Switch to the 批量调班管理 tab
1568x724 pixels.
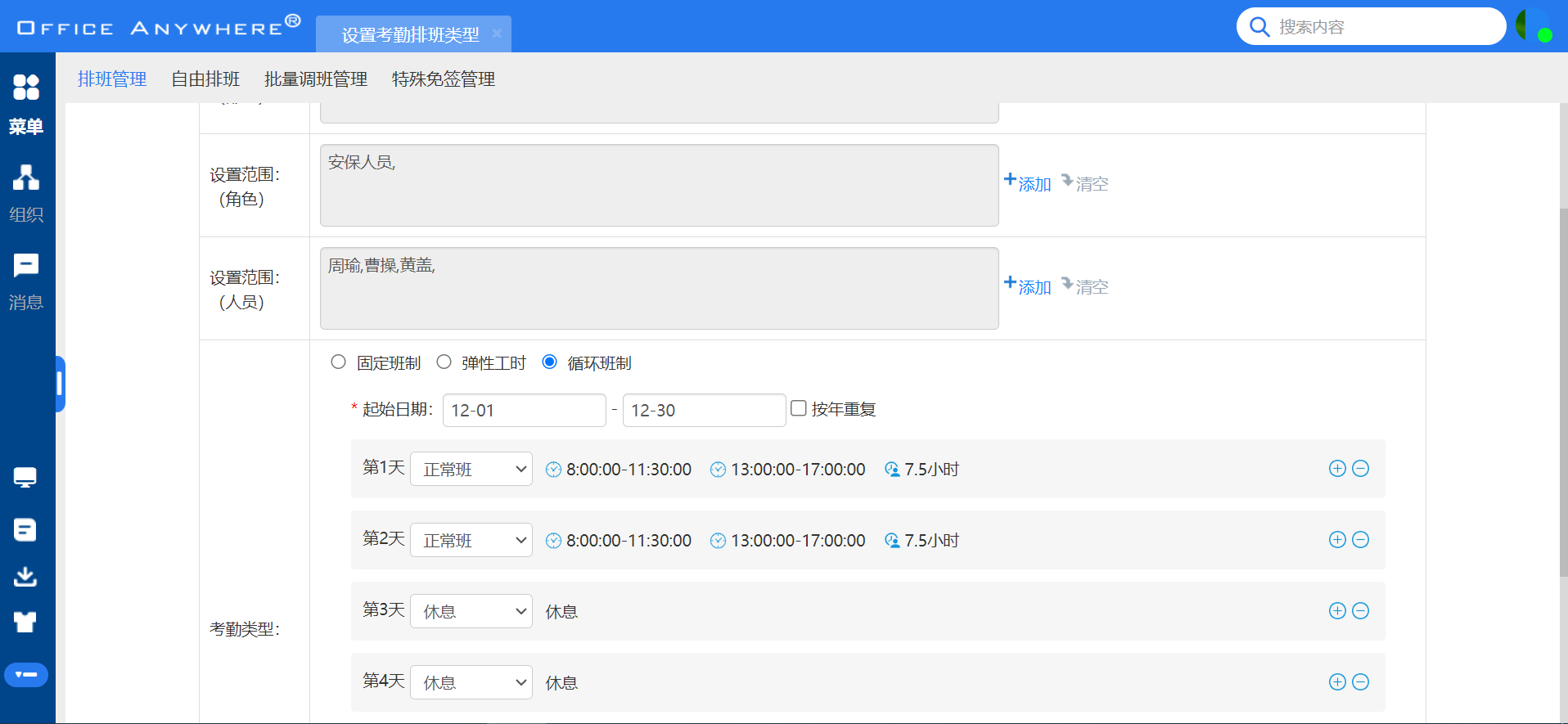(x=316, y=79)
